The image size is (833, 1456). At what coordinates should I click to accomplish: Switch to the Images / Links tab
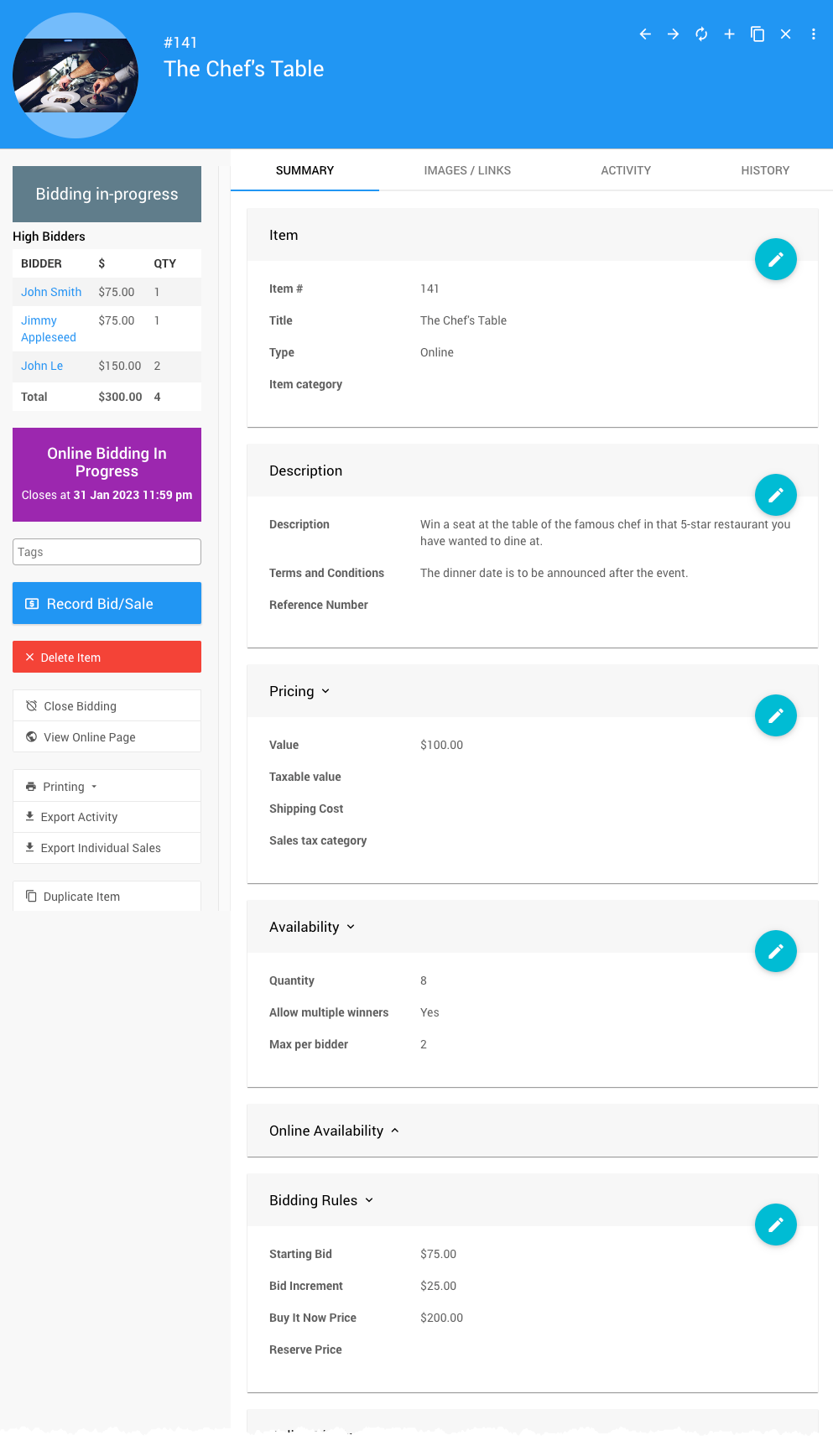point(467,170)
